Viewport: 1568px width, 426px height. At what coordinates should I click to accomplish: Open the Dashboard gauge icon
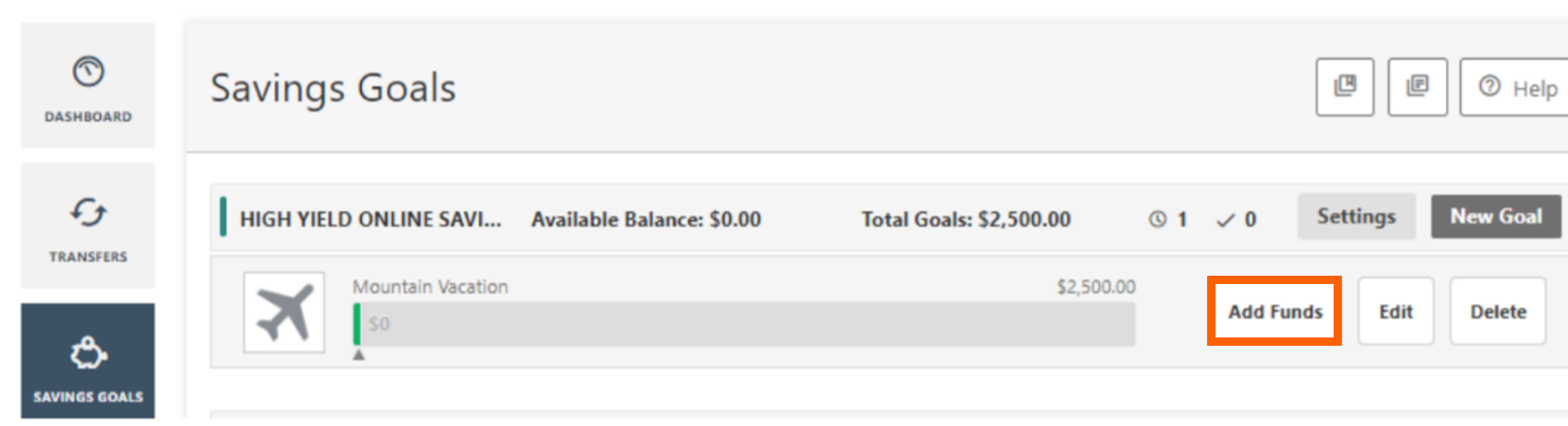89,71
